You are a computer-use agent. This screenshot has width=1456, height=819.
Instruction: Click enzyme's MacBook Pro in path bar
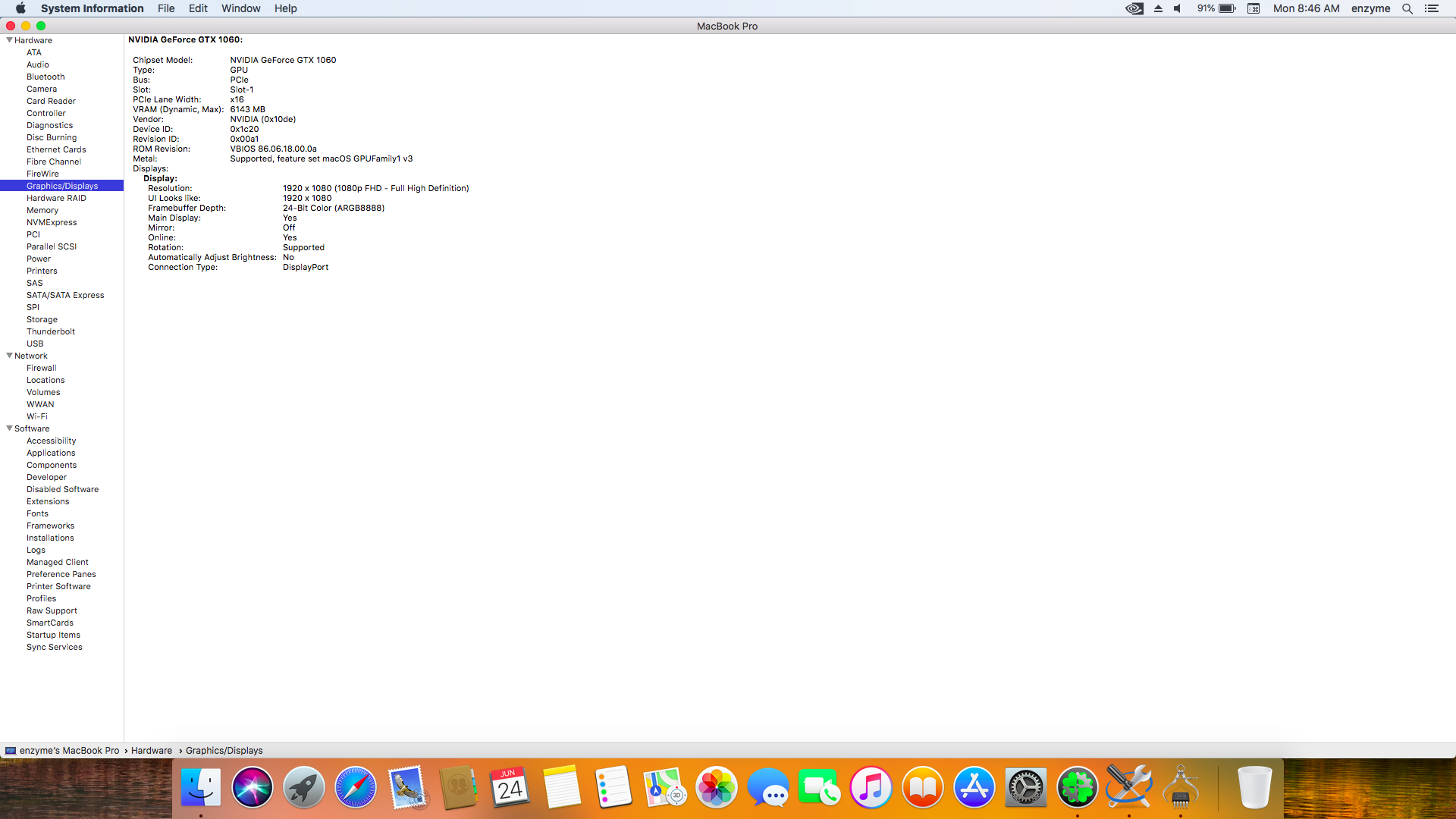tap(69, 751)
